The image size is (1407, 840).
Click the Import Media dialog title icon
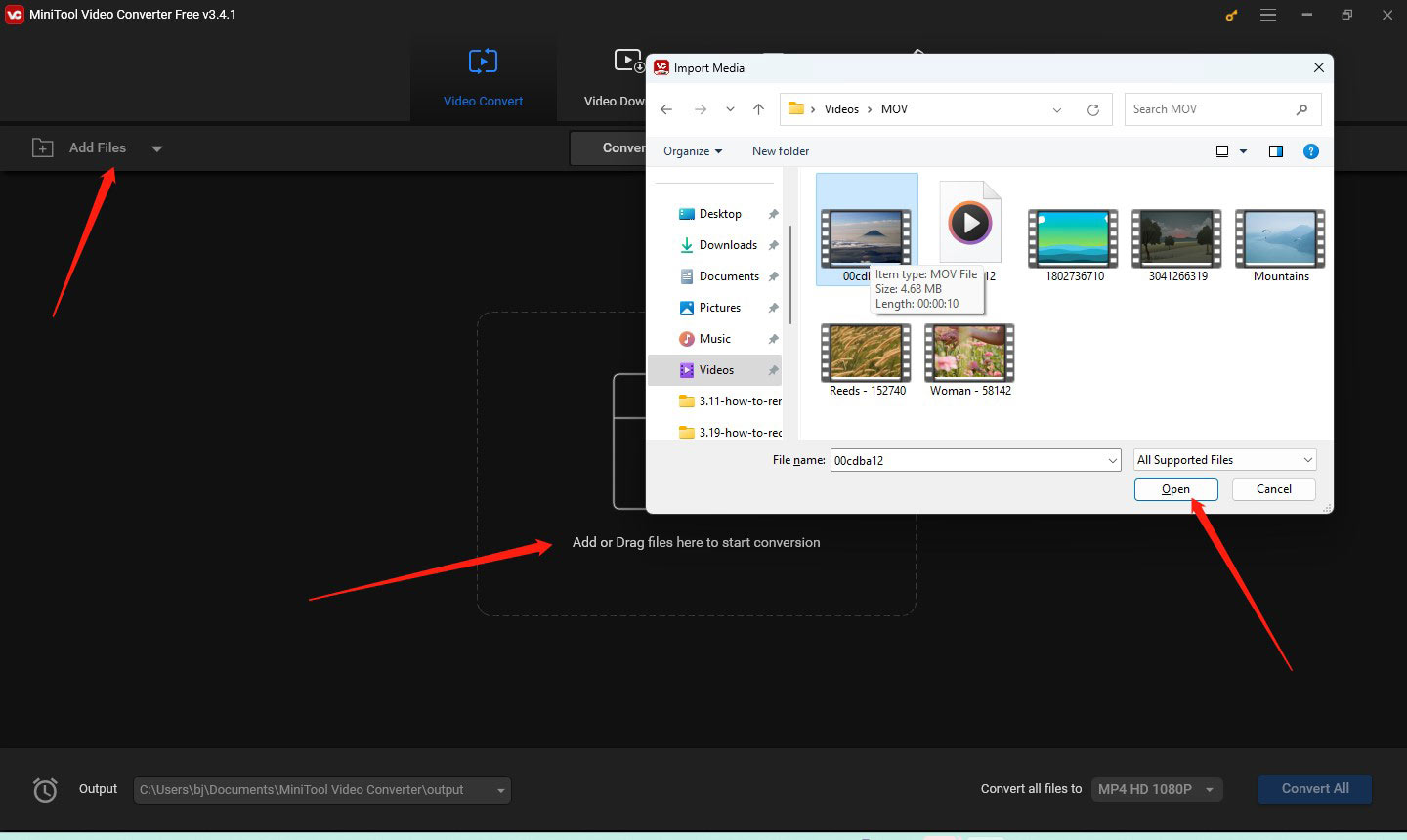point(661,67)
